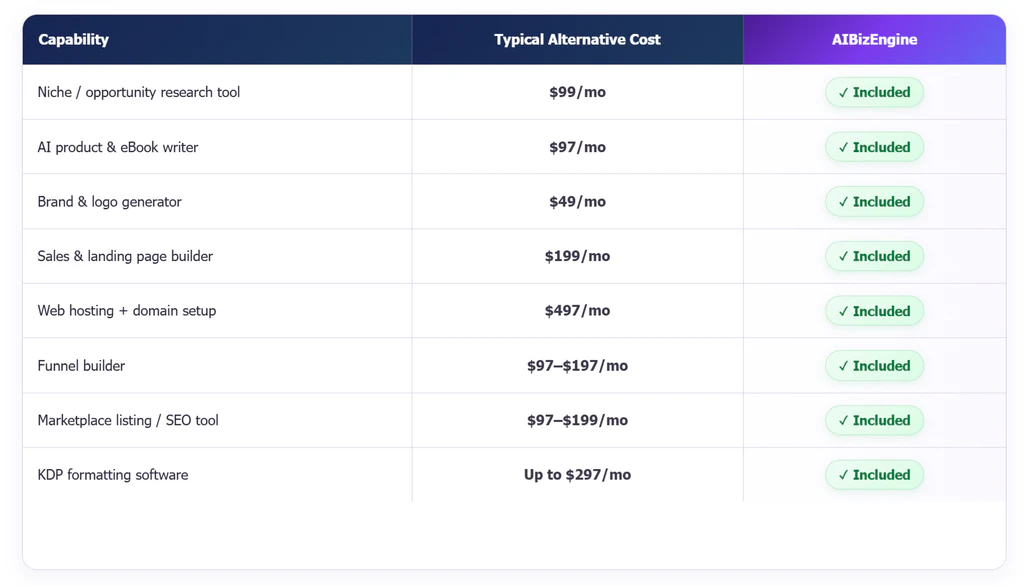Click the $99/mo price cell
The width and height of the screenshot is (1024, 586).
tap(577, 92)
